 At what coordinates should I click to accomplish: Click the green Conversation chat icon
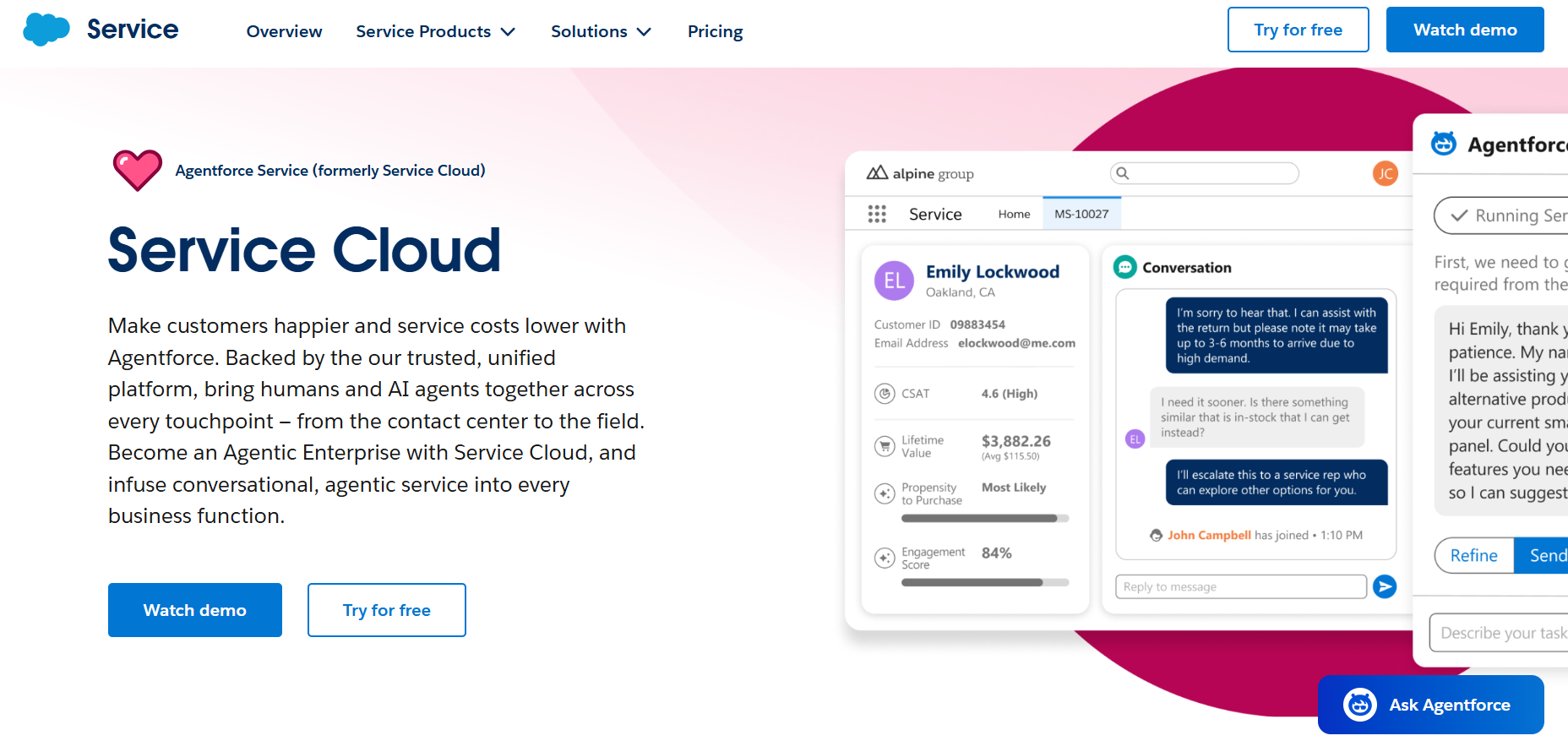pos(1125,267)
